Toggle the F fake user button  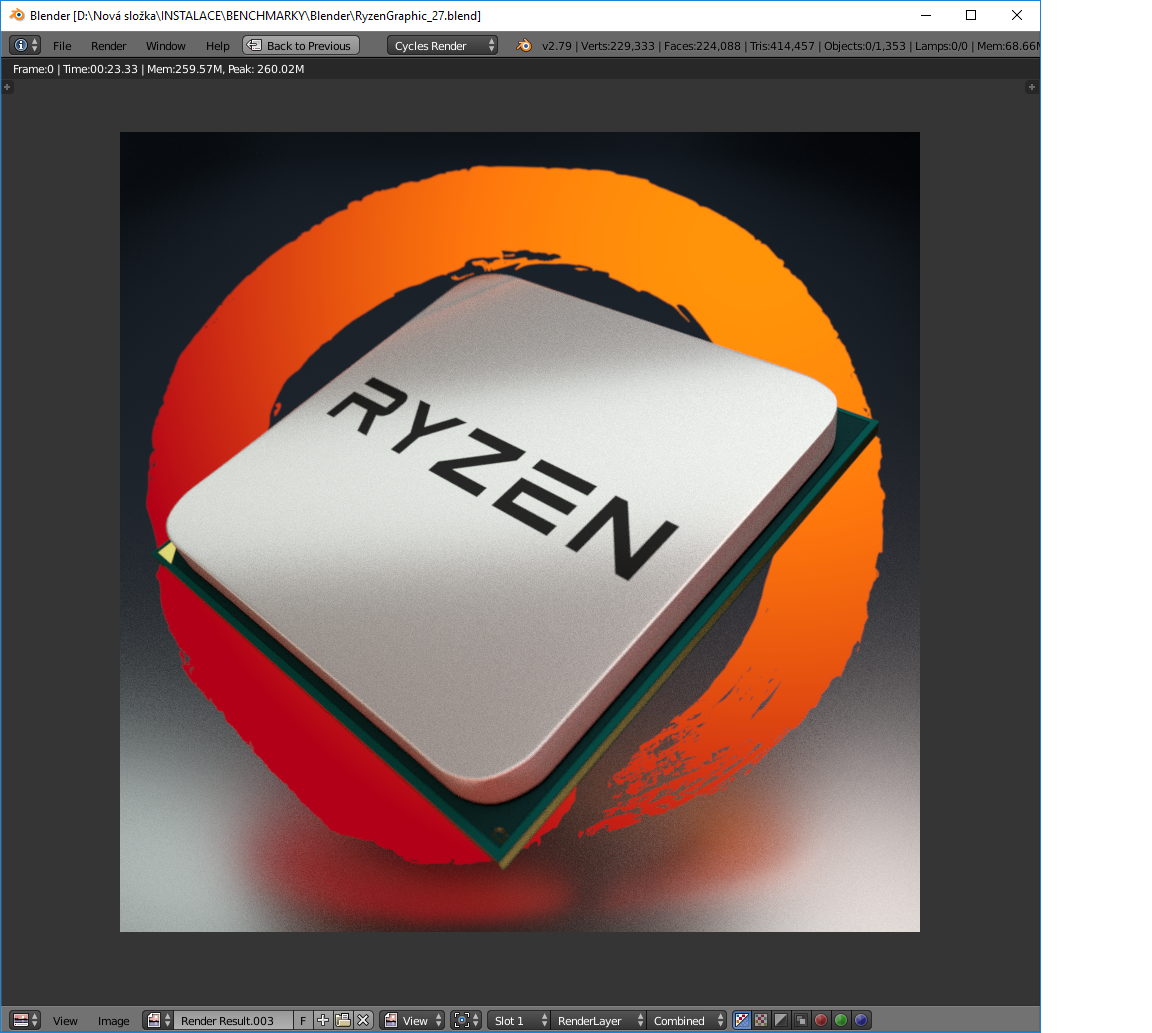pos(303,1020)
